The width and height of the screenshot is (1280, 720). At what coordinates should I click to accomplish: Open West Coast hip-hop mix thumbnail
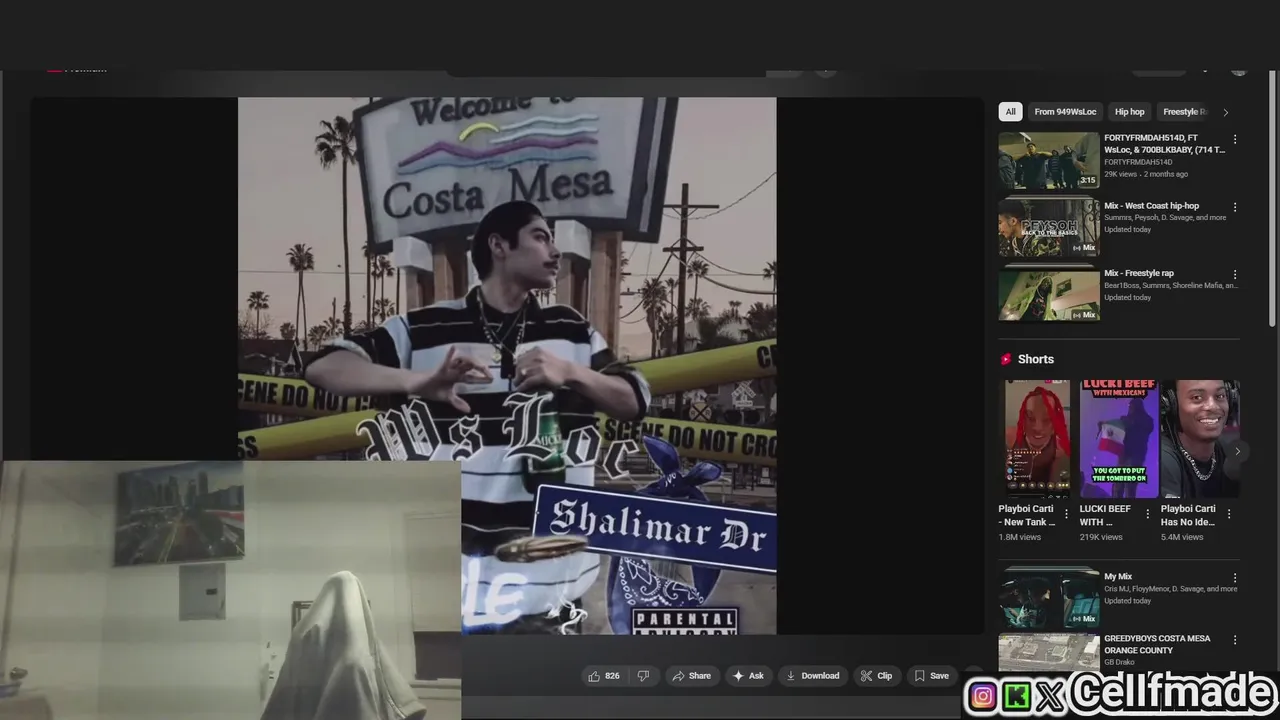(1048, 228)
